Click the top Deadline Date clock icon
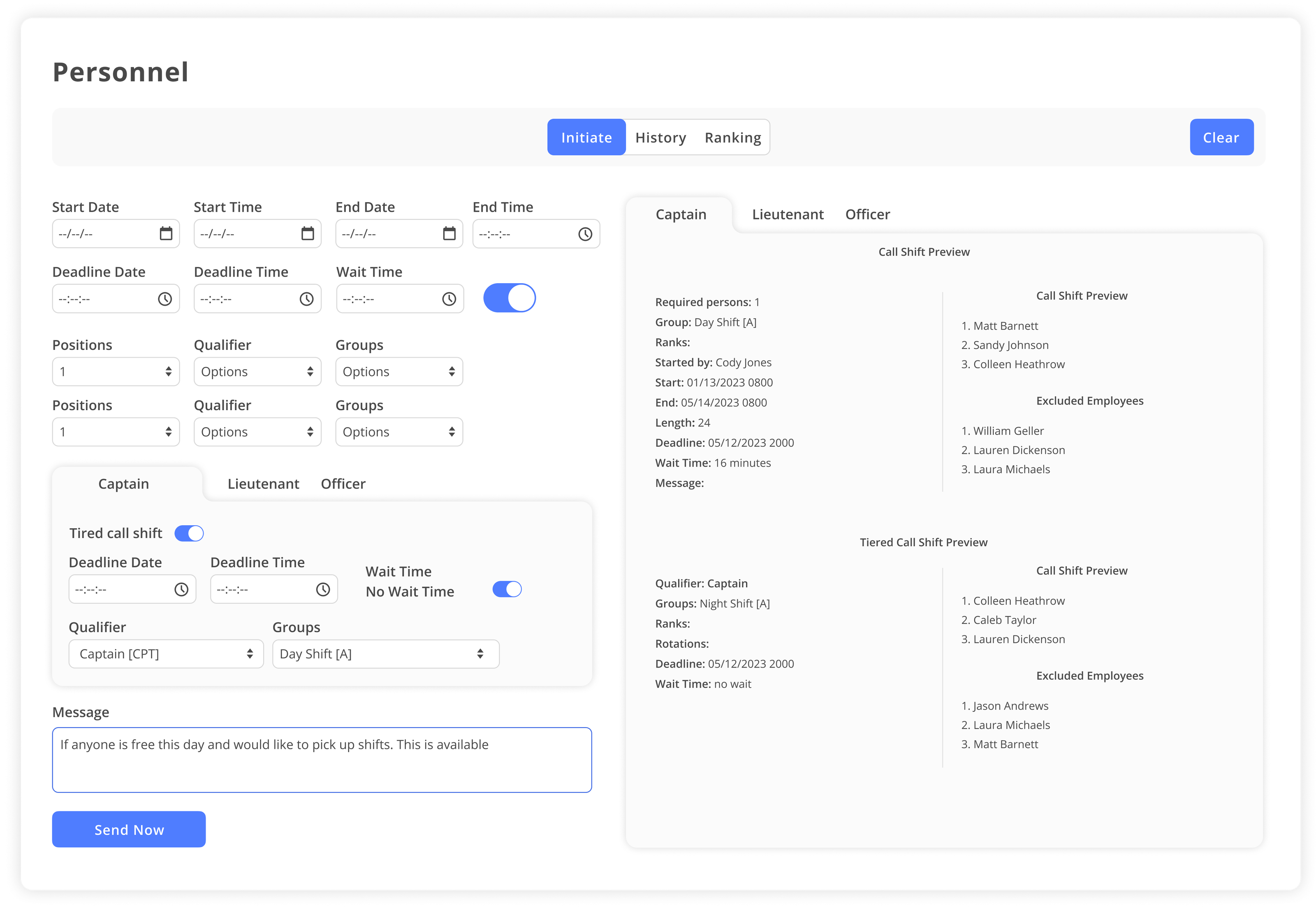Image resolution: width=1316 pixels, height=908 pixels. point(164,299)
